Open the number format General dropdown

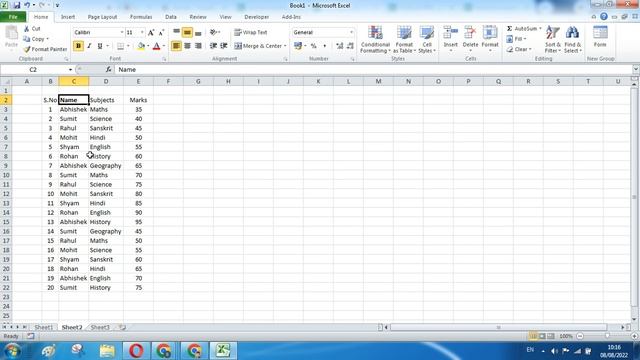(351, 32)
